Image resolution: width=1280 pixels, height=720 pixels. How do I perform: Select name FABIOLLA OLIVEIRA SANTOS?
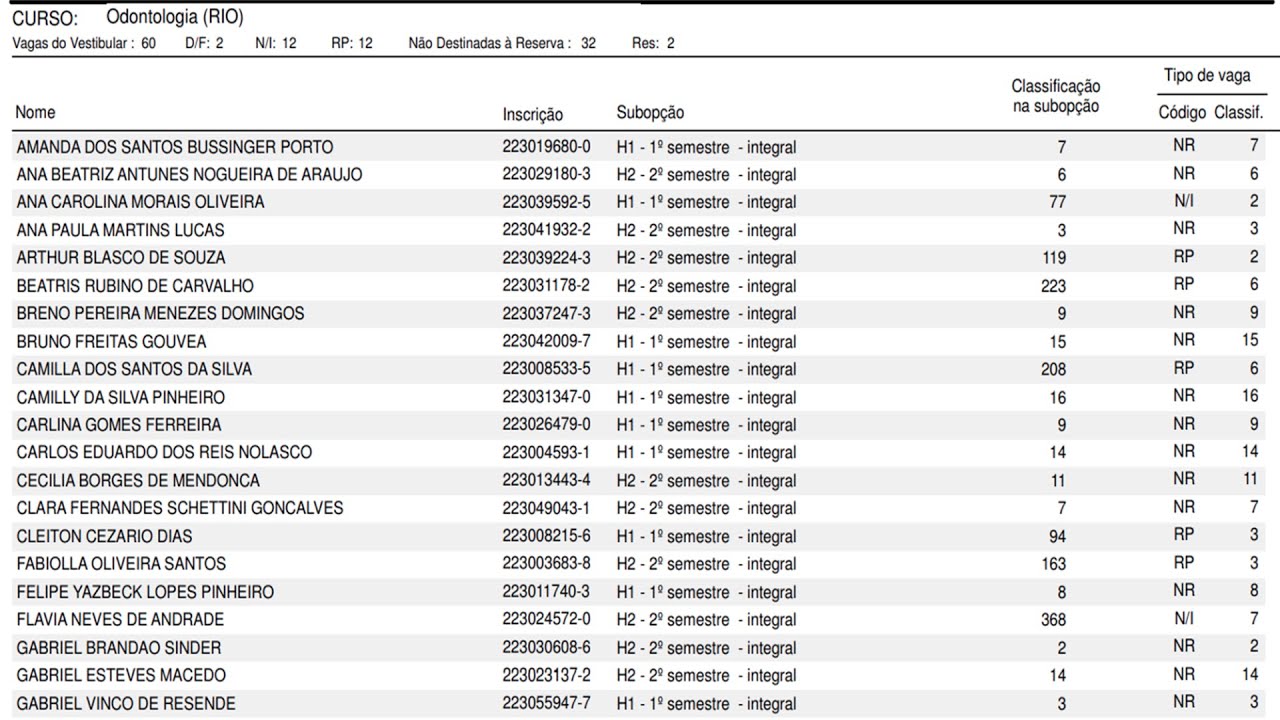click(121, 564)
